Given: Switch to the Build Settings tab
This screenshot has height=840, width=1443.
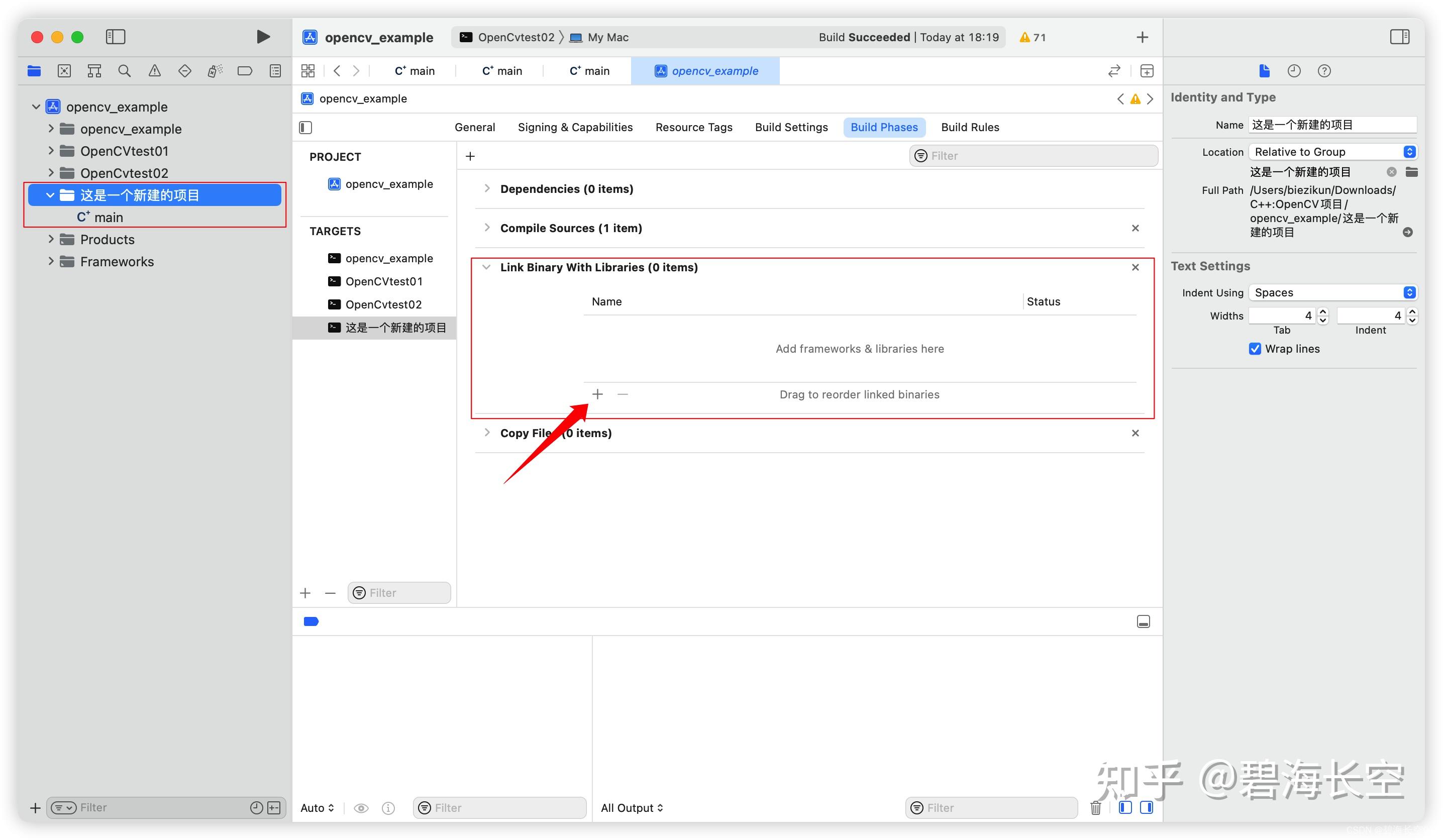Looking at the screenshot, I should coord(791,127).
